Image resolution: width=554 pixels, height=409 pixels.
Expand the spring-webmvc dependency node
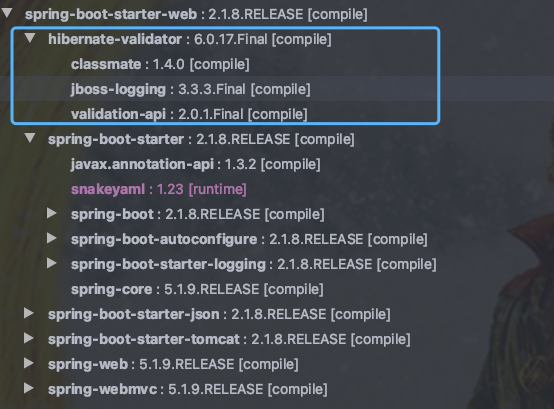pyautogui.click(x=29, y=388)
